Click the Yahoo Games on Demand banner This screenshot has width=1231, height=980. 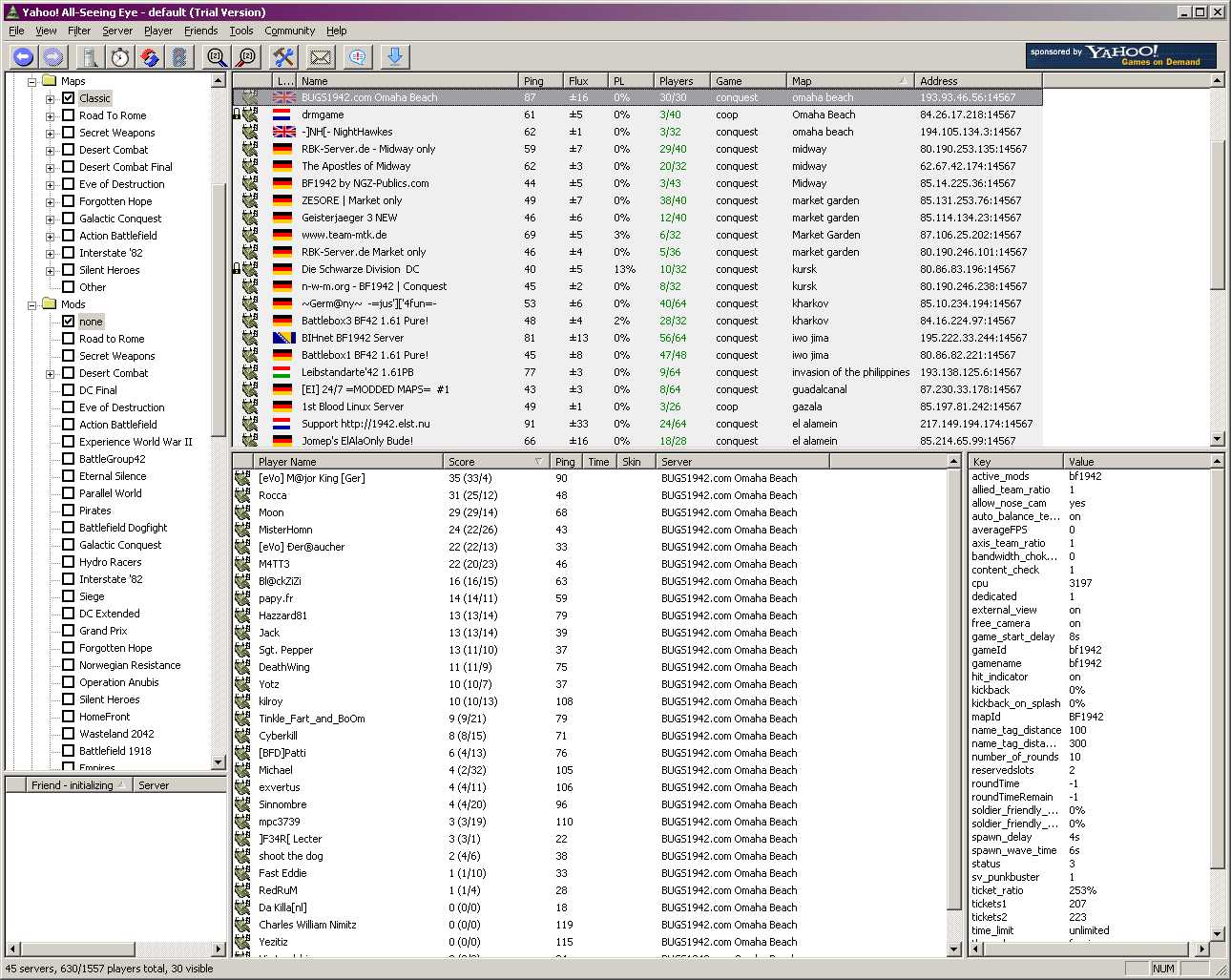point(1121,55)
